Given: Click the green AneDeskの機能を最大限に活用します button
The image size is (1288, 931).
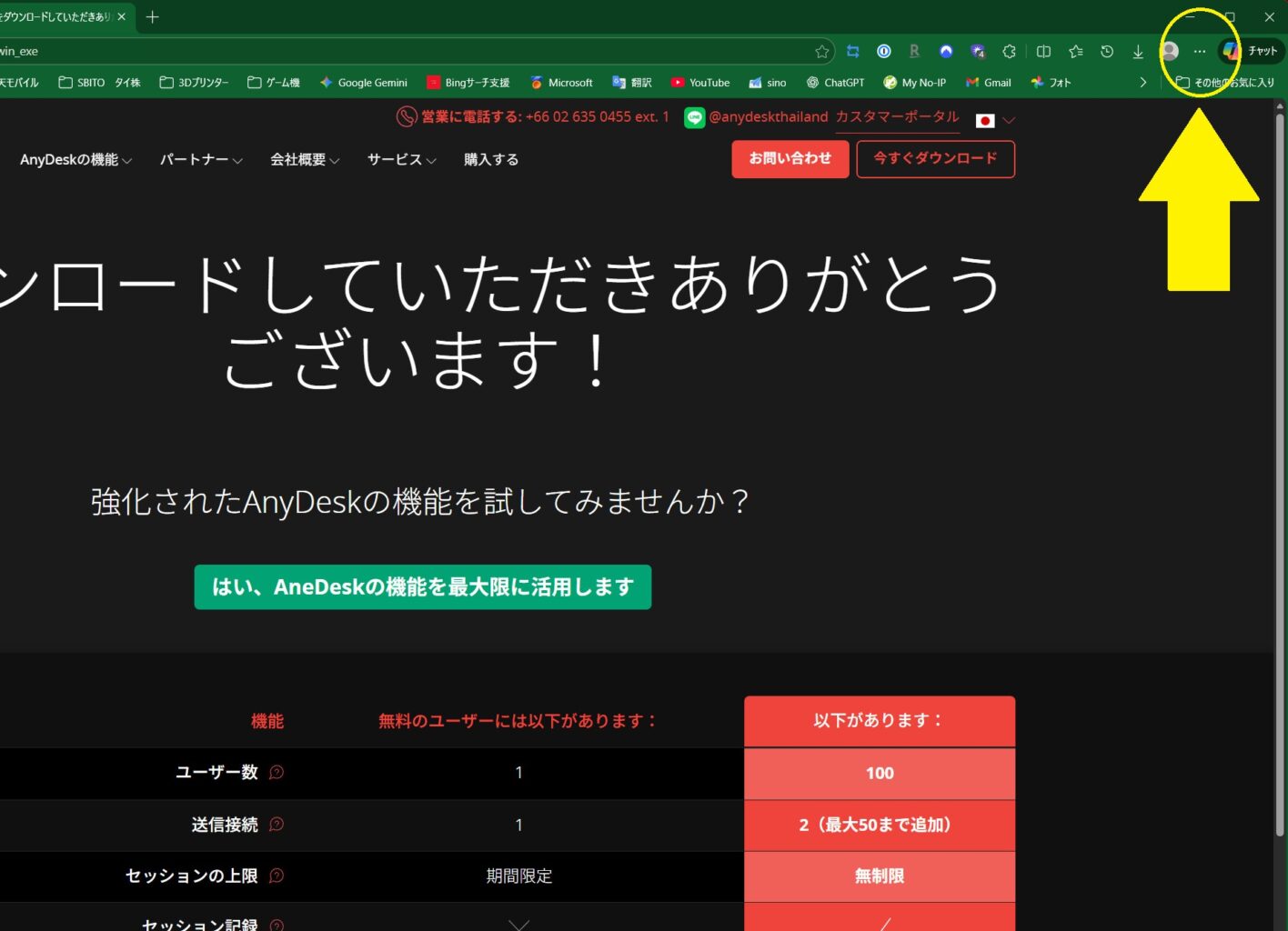Looking at the screenshot, I should tap(422, 587).
